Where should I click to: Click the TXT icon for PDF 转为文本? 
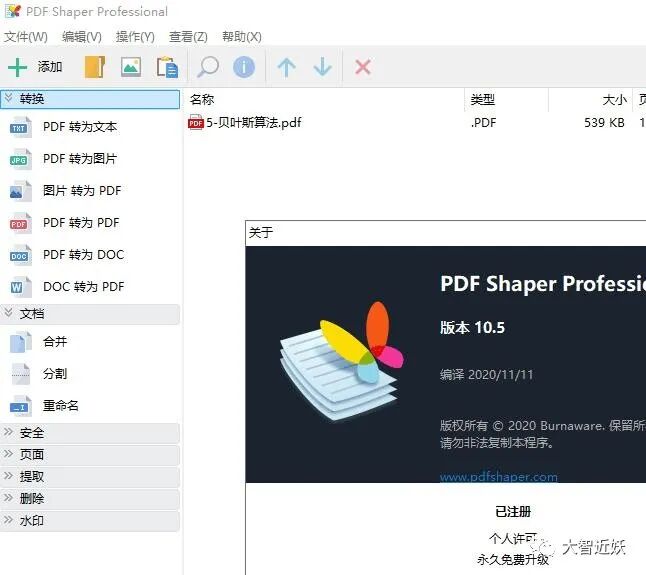pos(20,127)
